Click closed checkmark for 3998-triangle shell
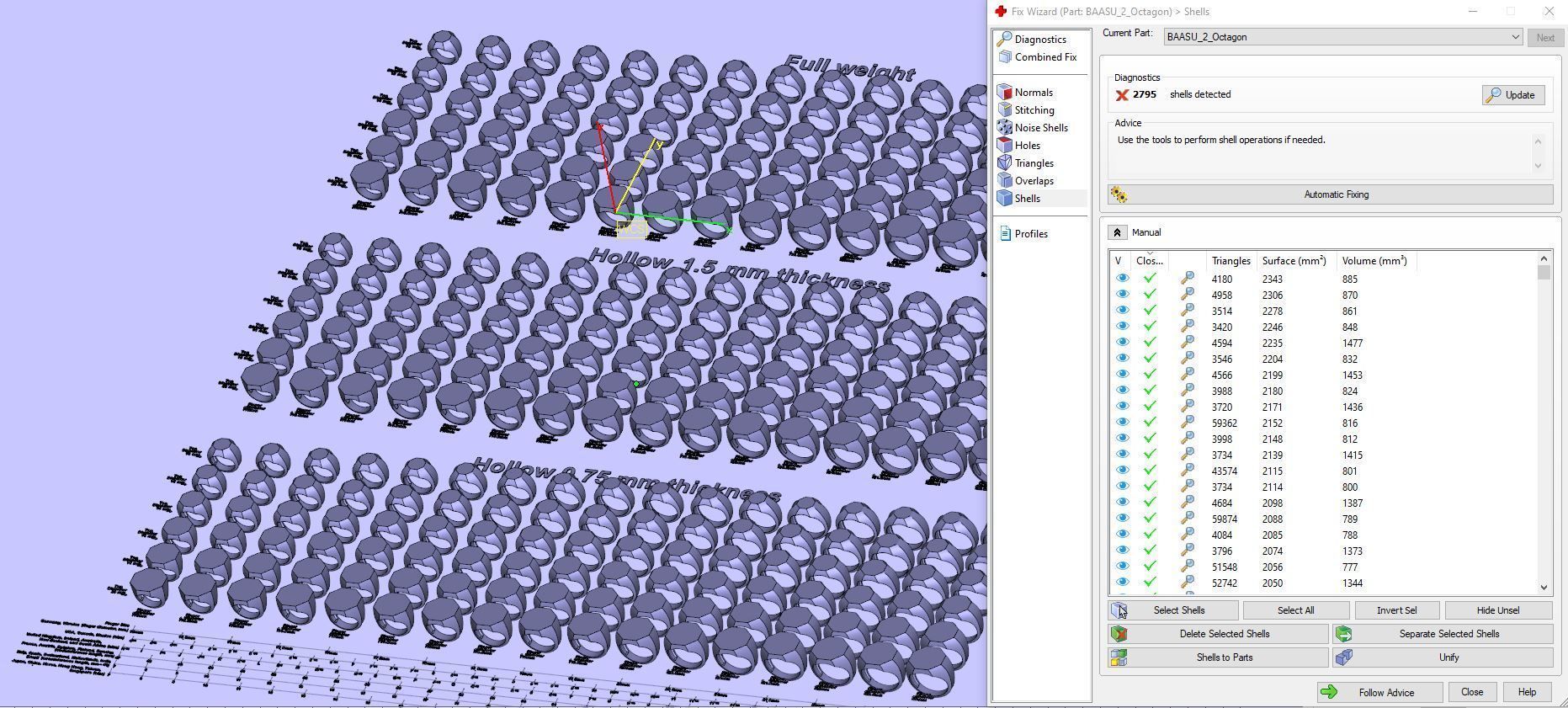This screenshot has width=1568, height=708. pyautogui.click(x=1150, y=439)
